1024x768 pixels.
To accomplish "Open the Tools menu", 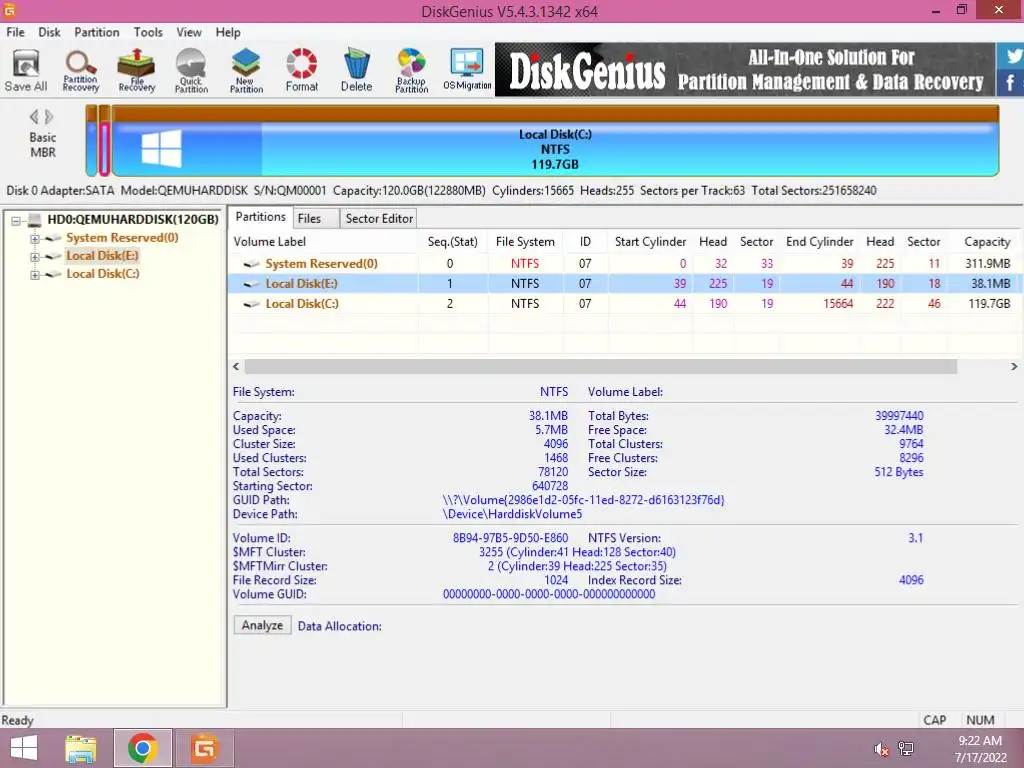I will (148, 32).
